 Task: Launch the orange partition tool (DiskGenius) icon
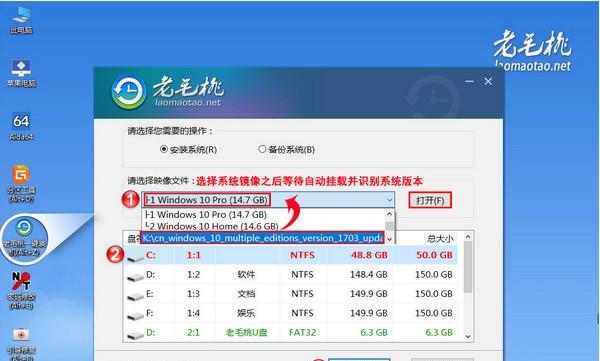pos(21,184)
